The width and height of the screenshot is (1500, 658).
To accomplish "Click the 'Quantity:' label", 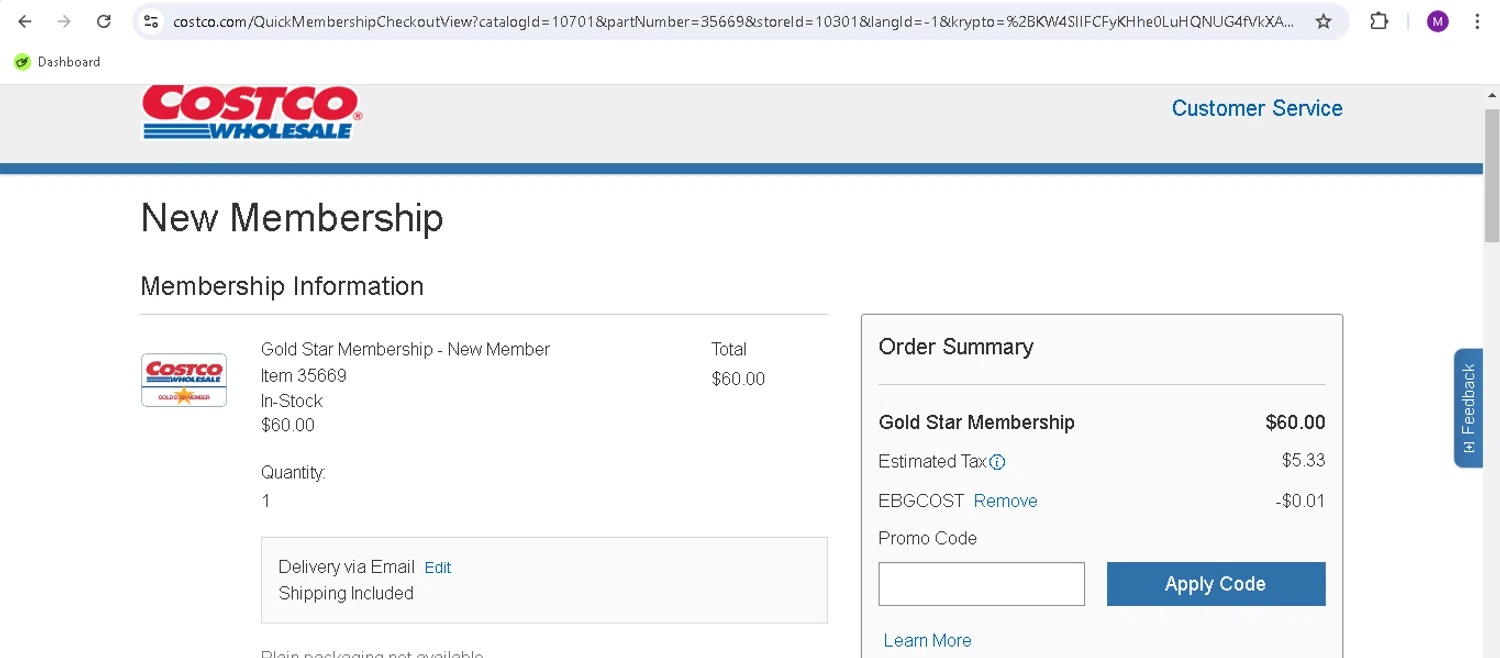I will (293, 473).
